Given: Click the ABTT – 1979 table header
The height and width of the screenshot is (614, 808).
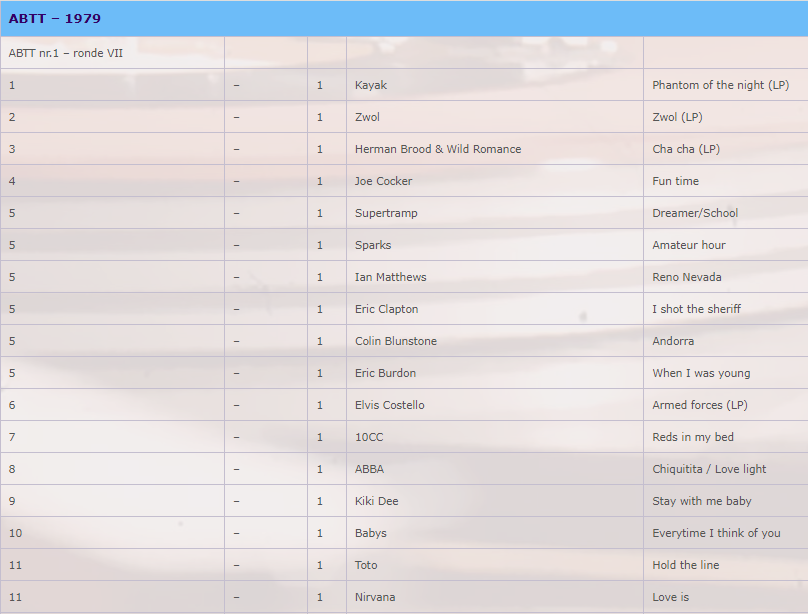Looking at the screenshot, I should click(55, 19).
